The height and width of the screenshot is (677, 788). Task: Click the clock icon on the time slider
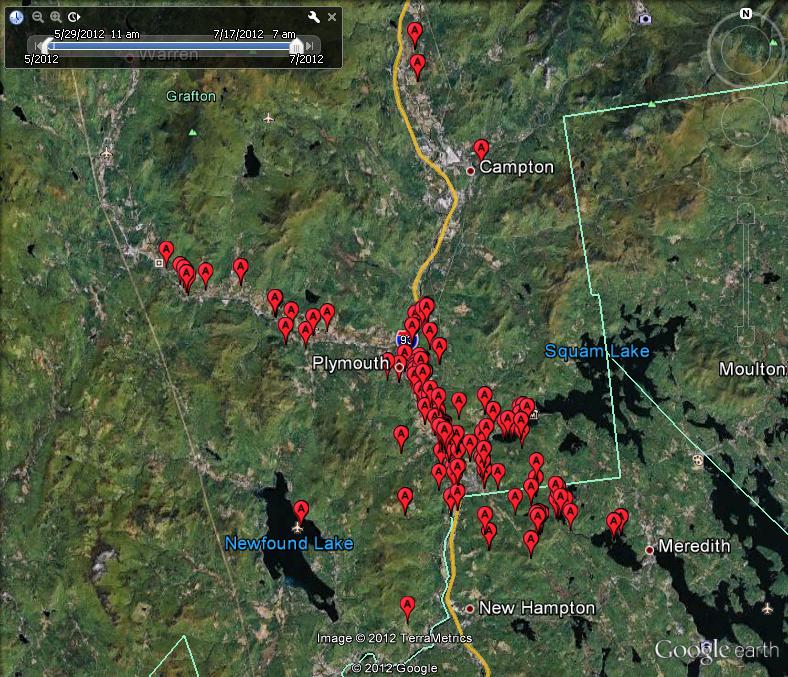pyautogui.click(x=16, y=17)
